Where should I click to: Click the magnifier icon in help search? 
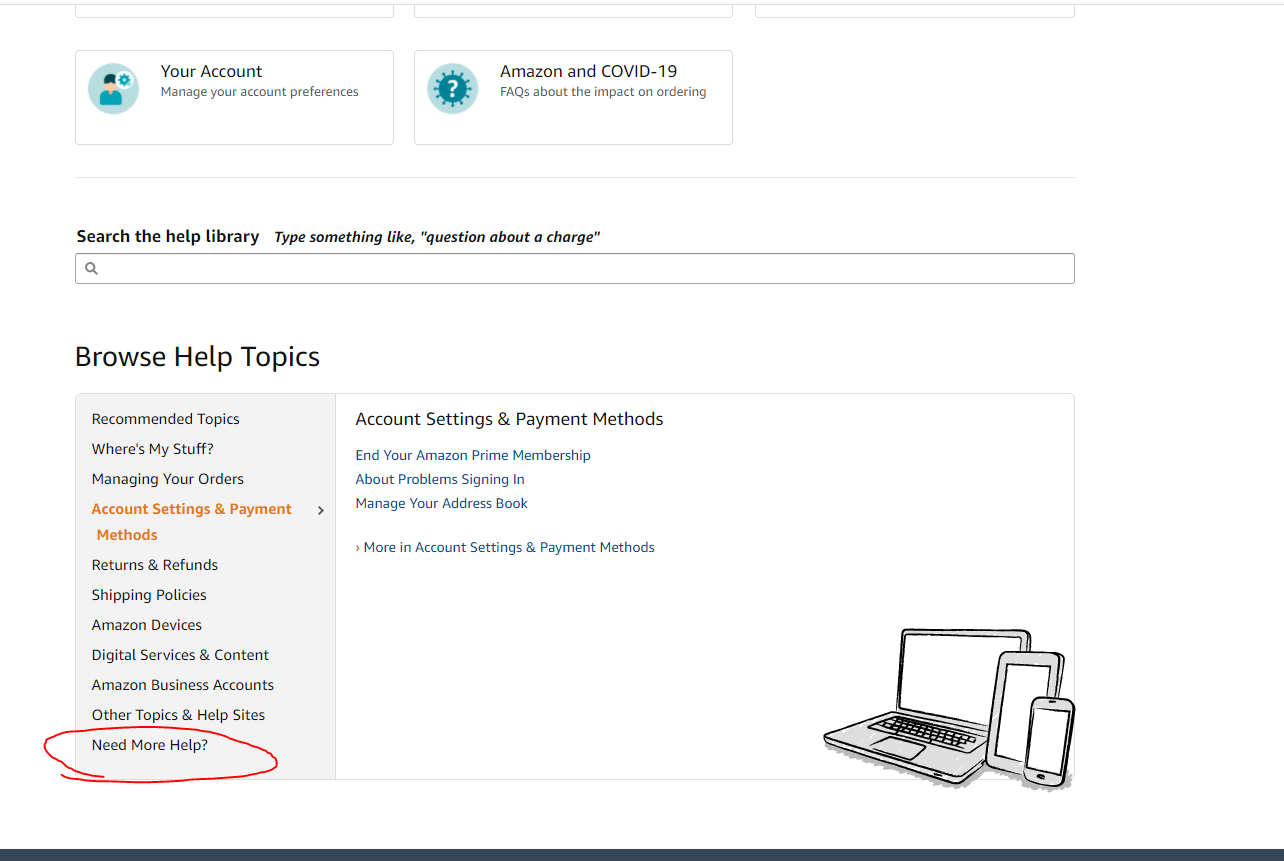[x=91, y=269]
